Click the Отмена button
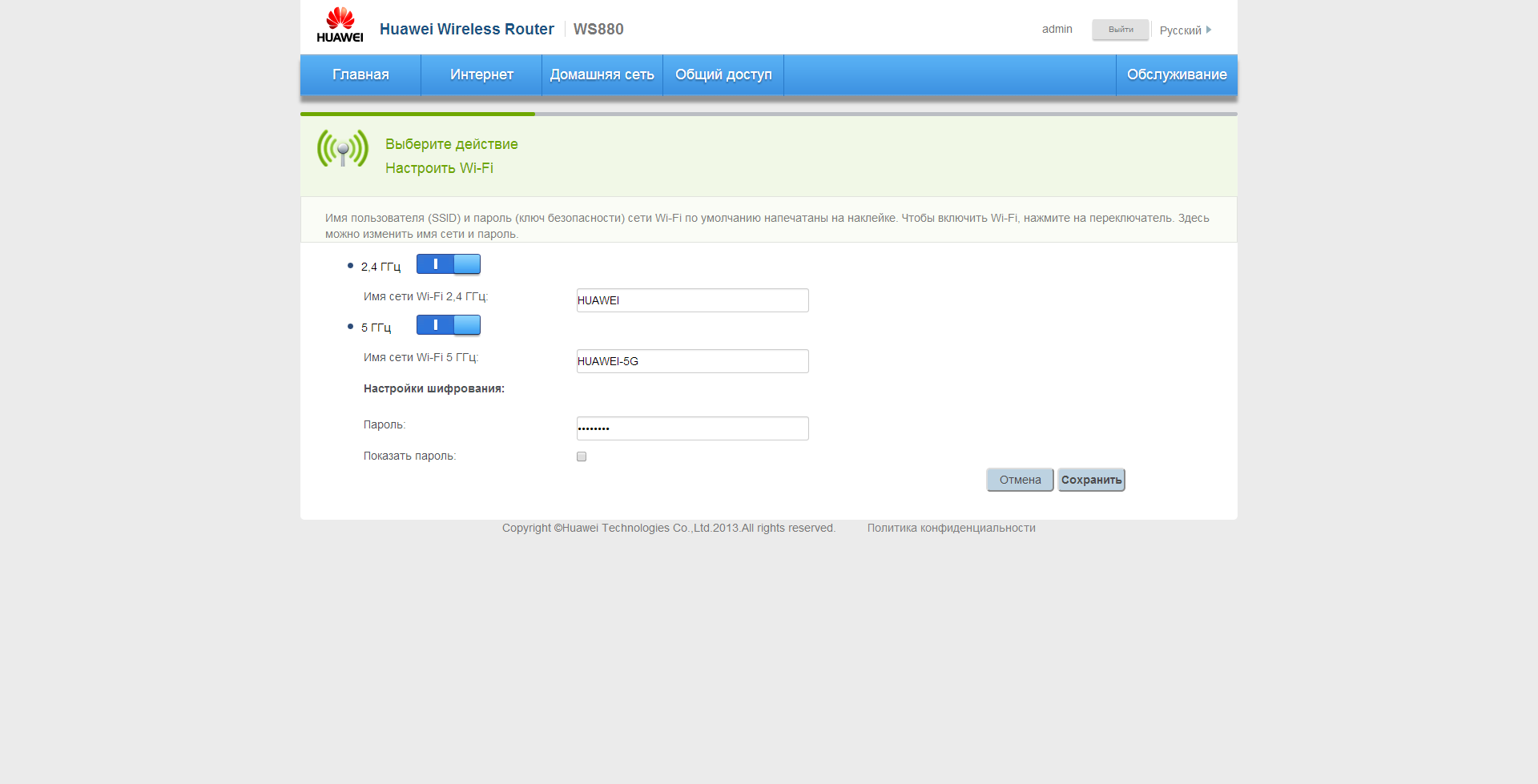The image size is (1538, 784). (x=1020, y=480)
